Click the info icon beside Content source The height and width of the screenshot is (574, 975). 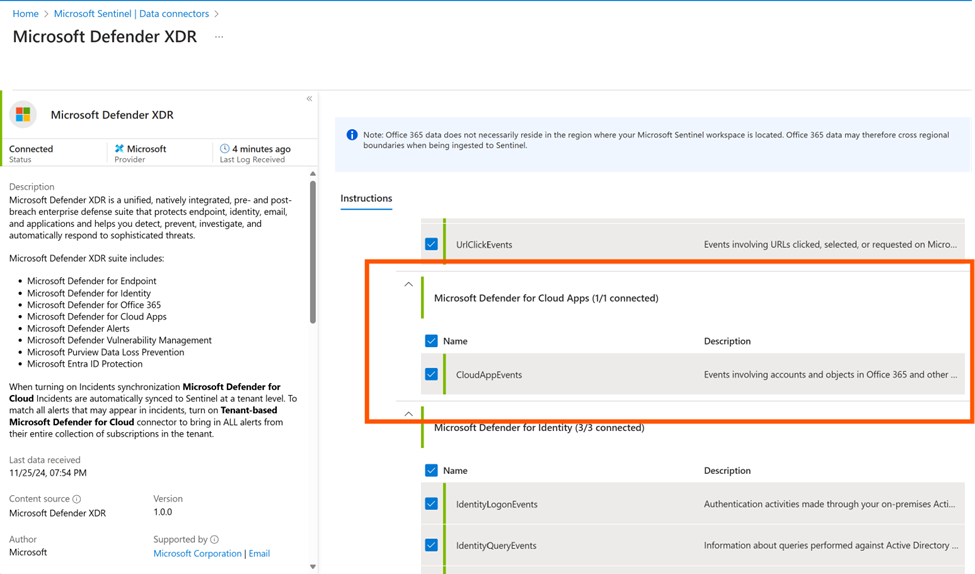click(76, 499)
